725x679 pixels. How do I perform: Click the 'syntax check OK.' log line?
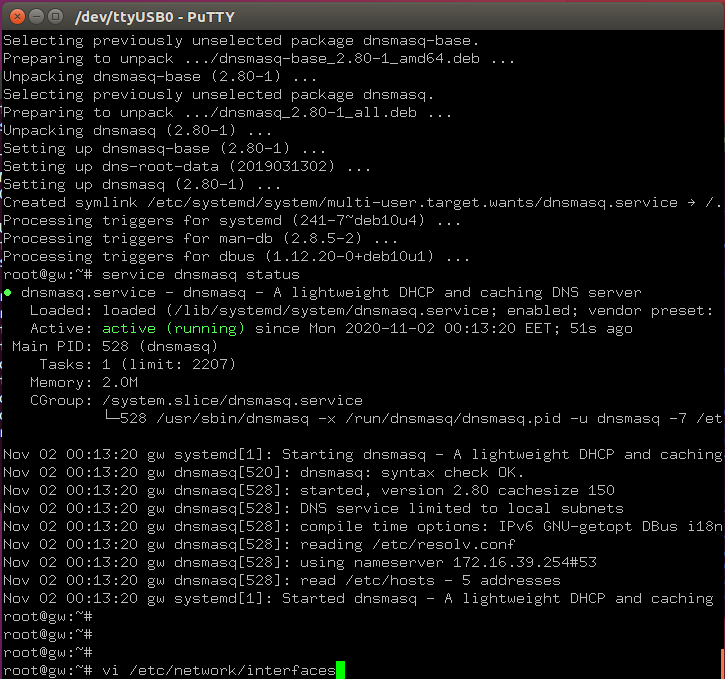tap(264, 472)
